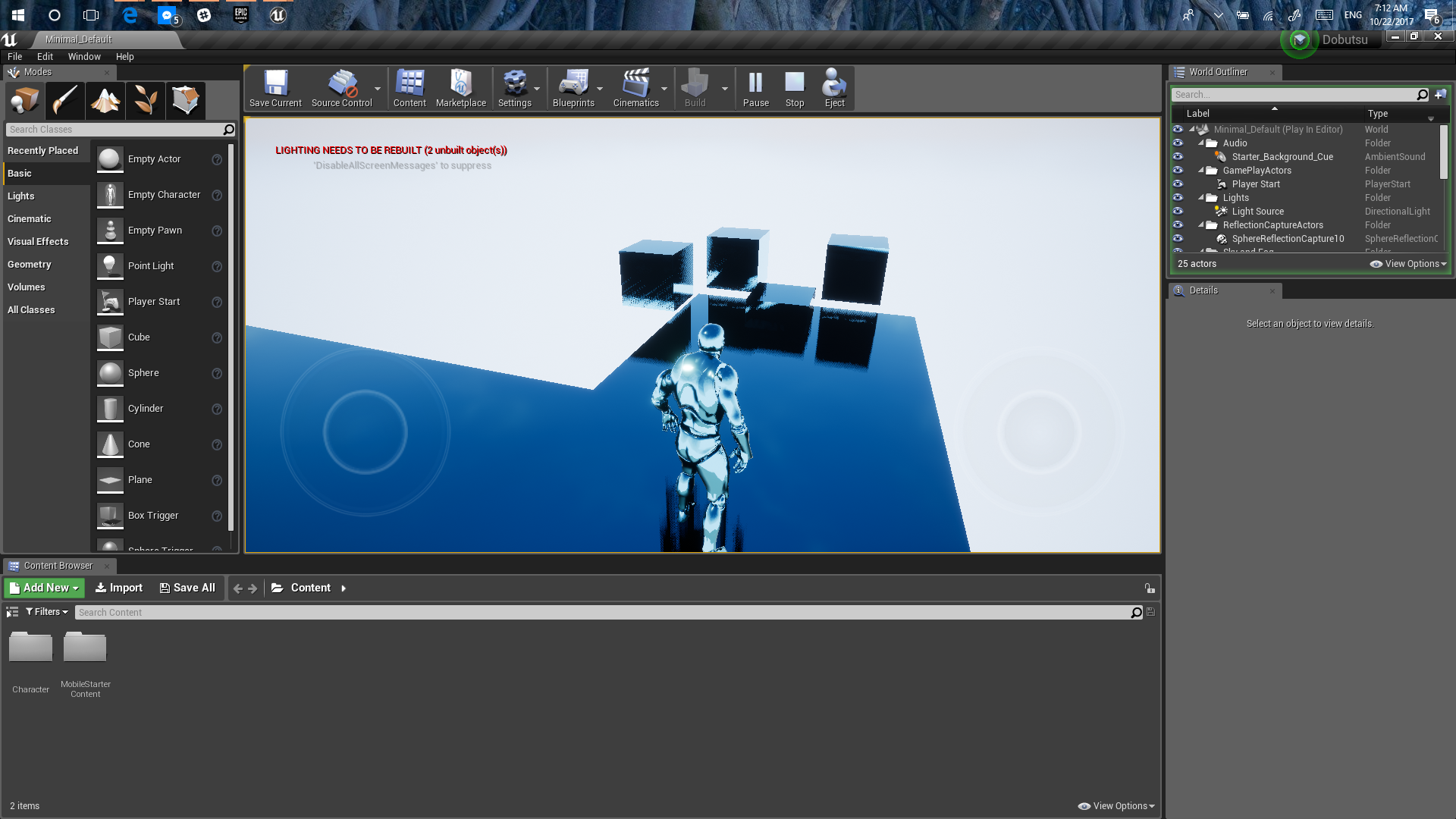Image resolution: width=1456 pixels, height=819 pixels.
Task: Click the Eject toolbar icon
Action: [834, 89]
